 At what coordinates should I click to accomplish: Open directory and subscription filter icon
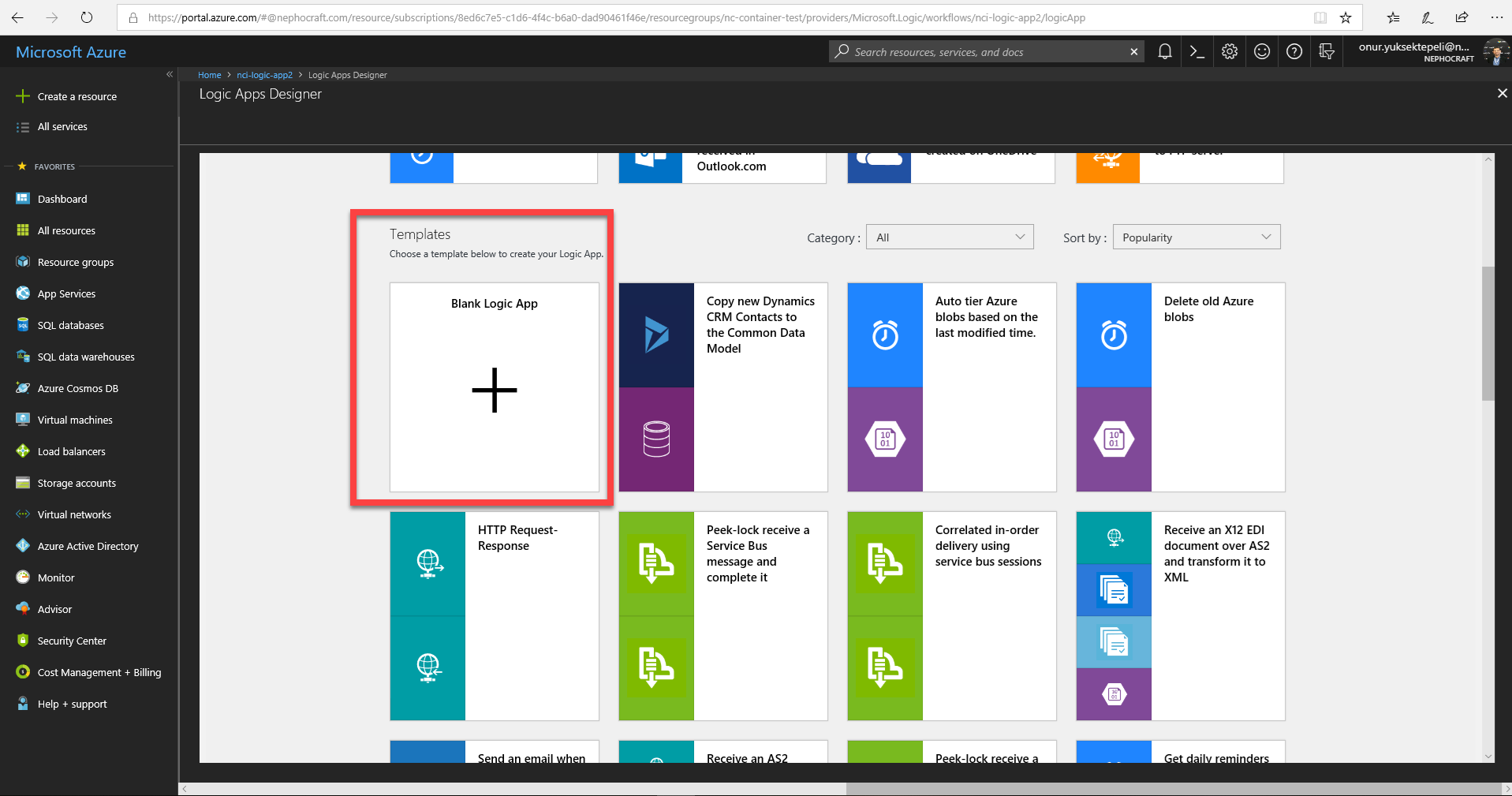coord(1327,52)
